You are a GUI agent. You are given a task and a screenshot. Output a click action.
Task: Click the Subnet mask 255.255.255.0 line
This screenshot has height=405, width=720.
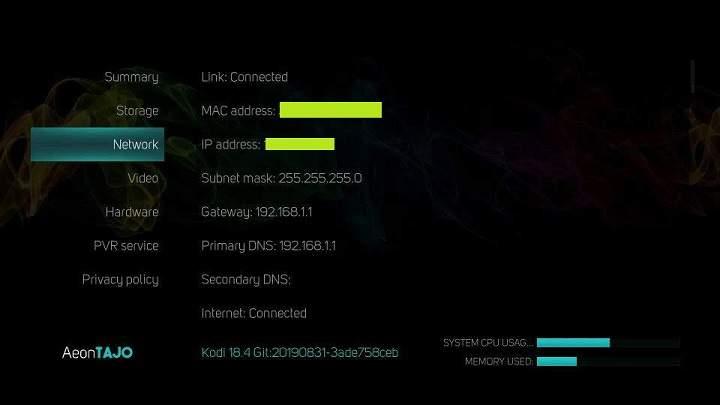(281, 178)
